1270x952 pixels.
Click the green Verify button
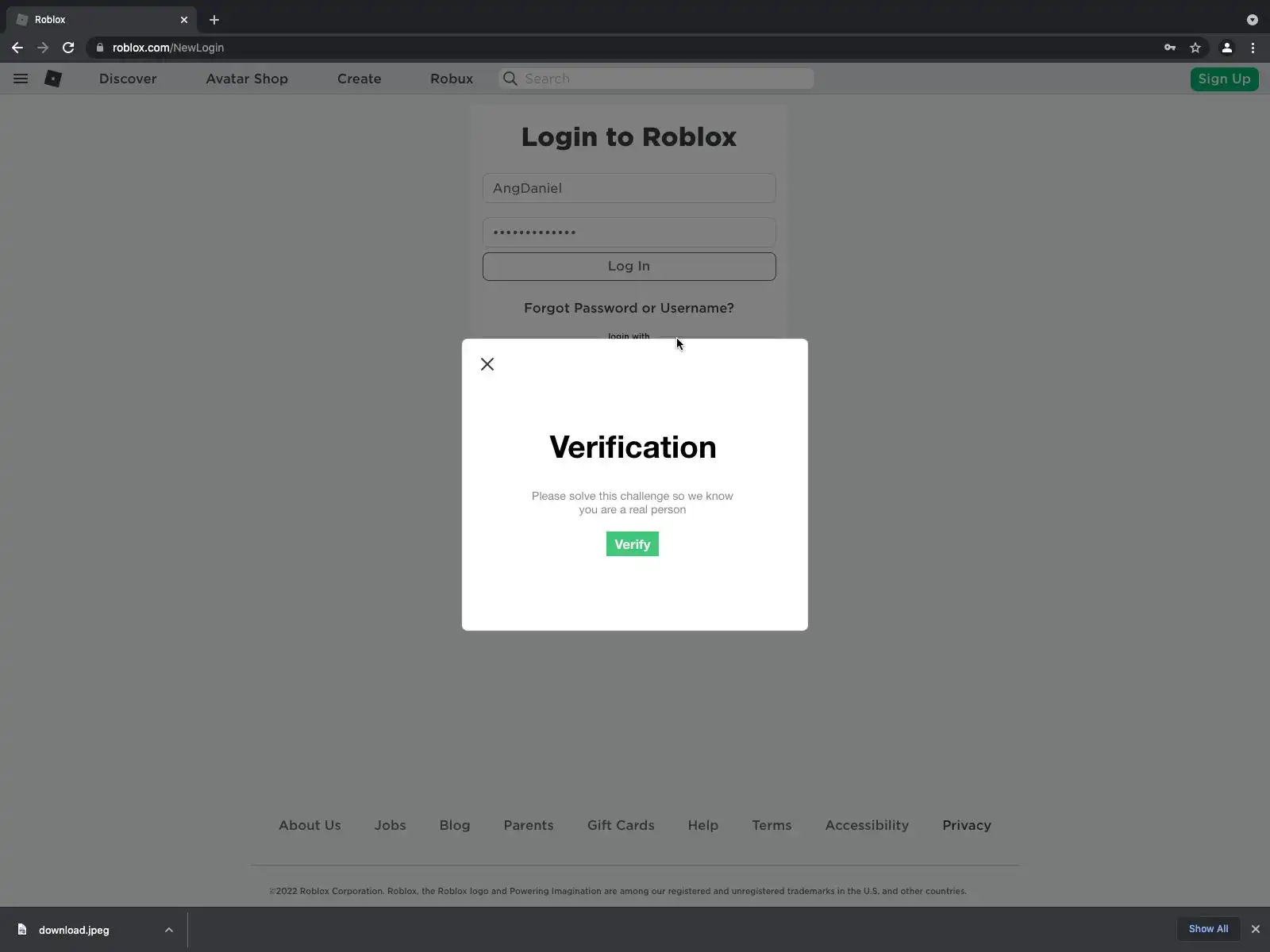click(633, 544)
